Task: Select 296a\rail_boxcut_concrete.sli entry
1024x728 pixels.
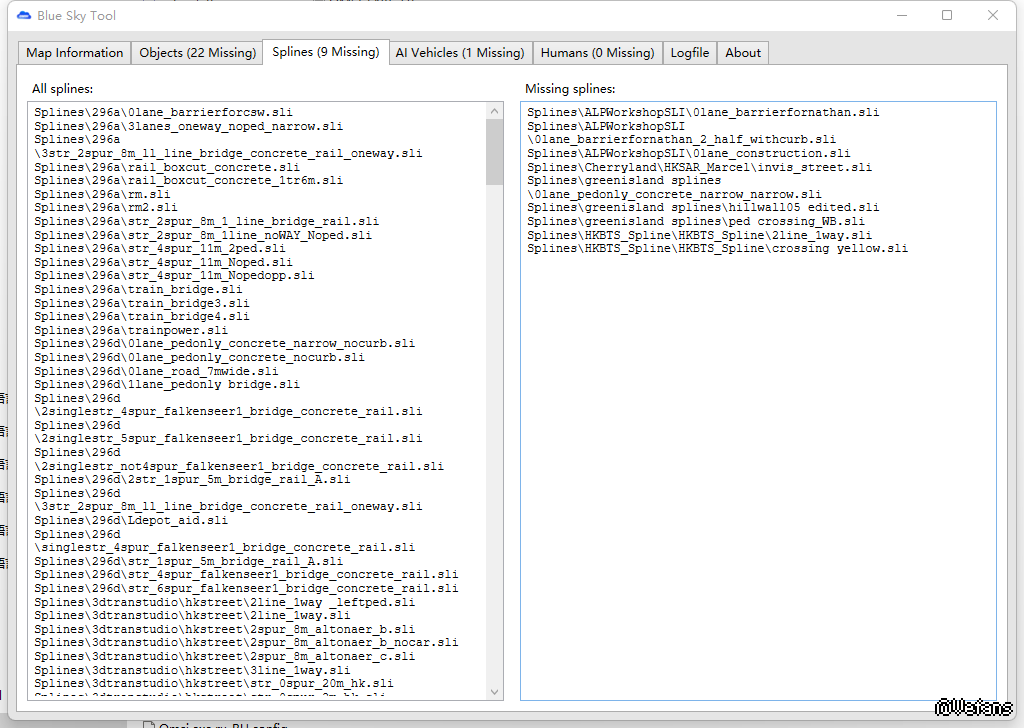Action: [x=167, y=167]
